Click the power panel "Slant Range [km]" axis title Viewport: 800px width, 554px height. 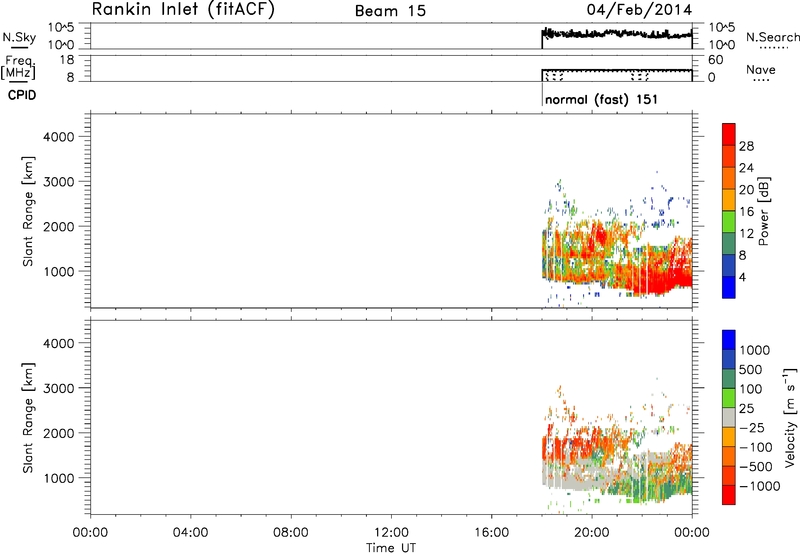click(x=28, y=211)
